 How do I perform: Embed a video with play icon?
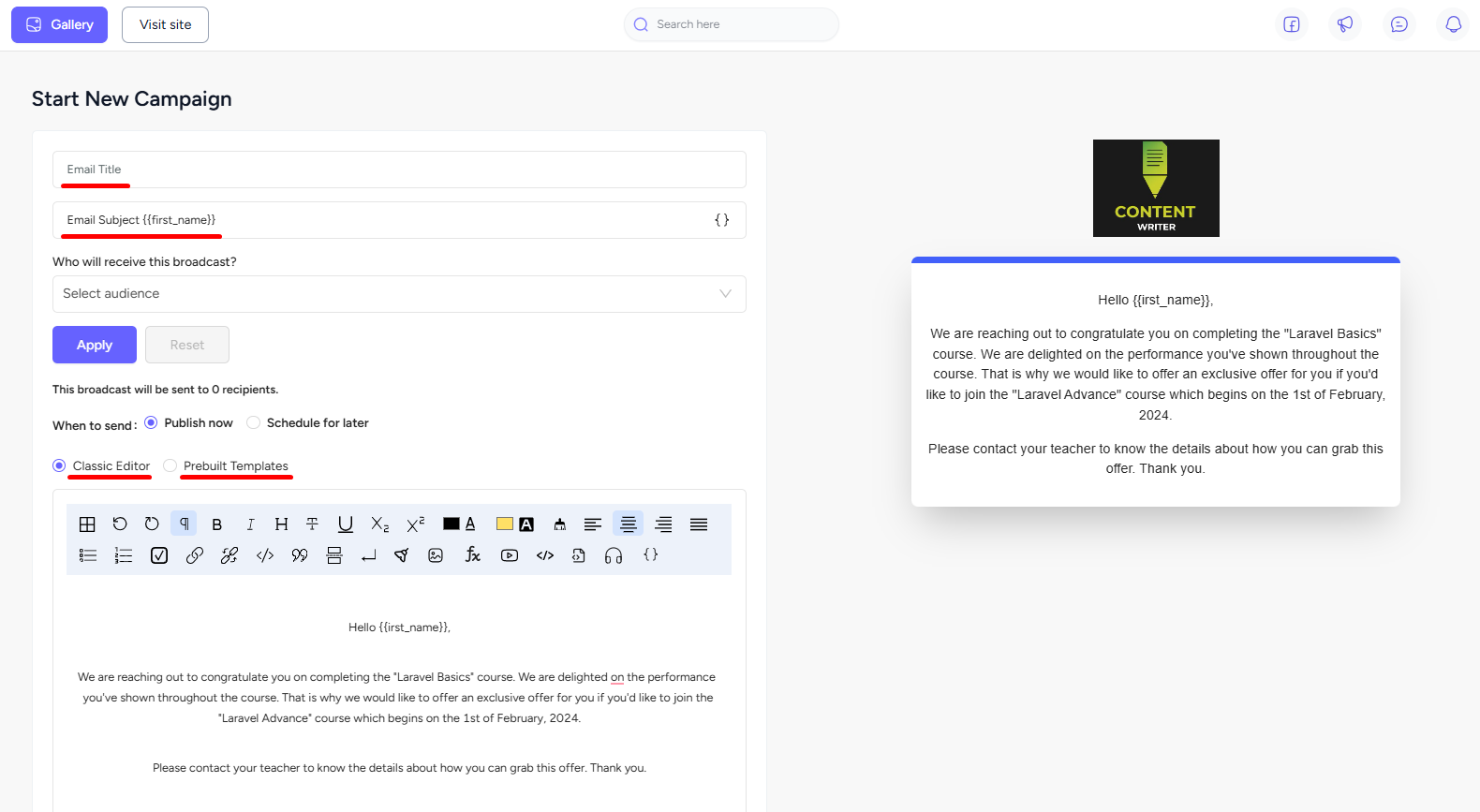pyautogui.click(x=510, y=555)
